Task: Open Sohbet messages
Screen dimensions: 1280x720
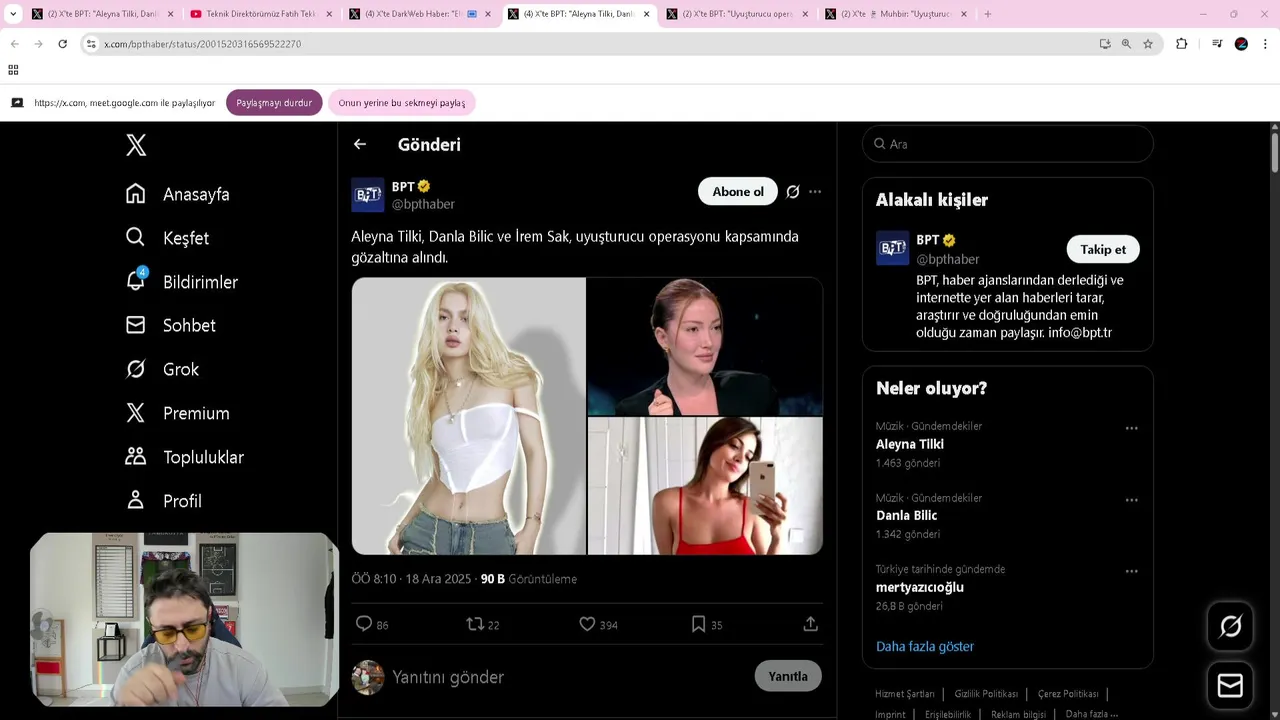Action: coord(171,325)
